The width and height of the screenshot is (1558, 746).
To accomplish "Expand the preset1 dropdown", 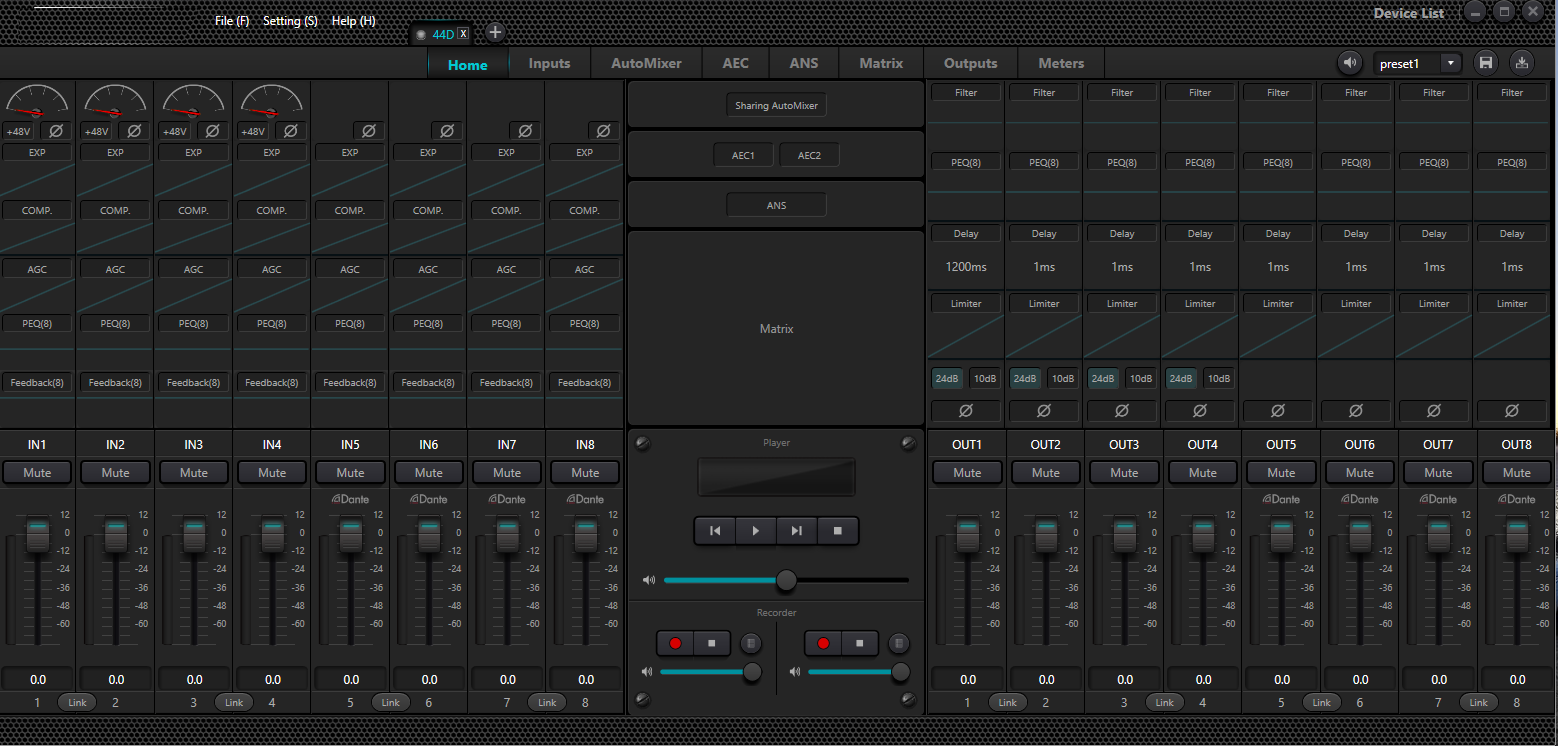I will (1450, 63).
